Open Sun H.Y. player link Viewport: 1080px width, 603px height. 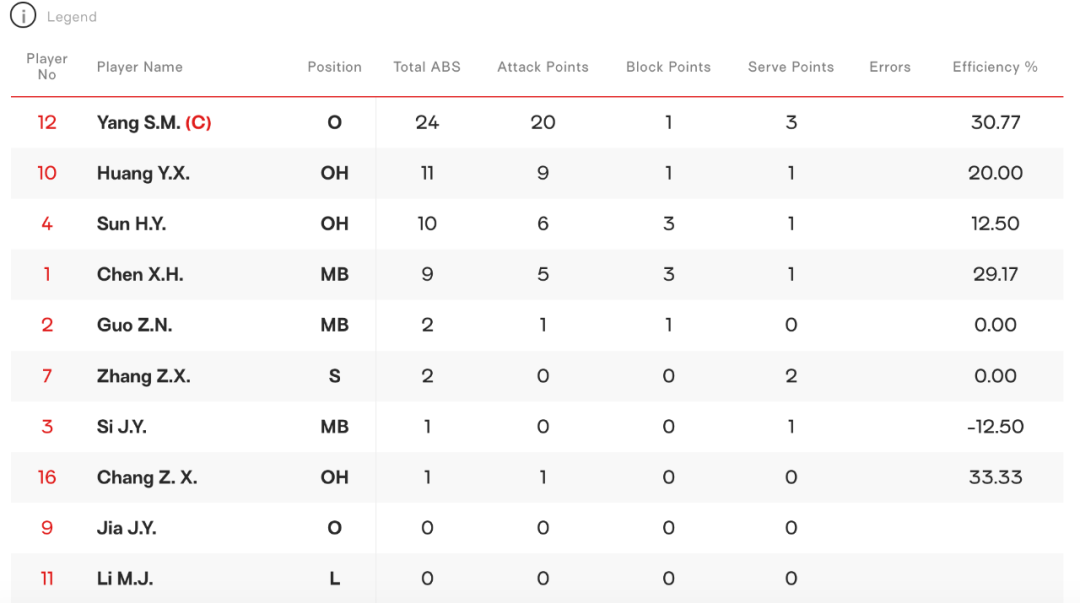pos(131,224)
